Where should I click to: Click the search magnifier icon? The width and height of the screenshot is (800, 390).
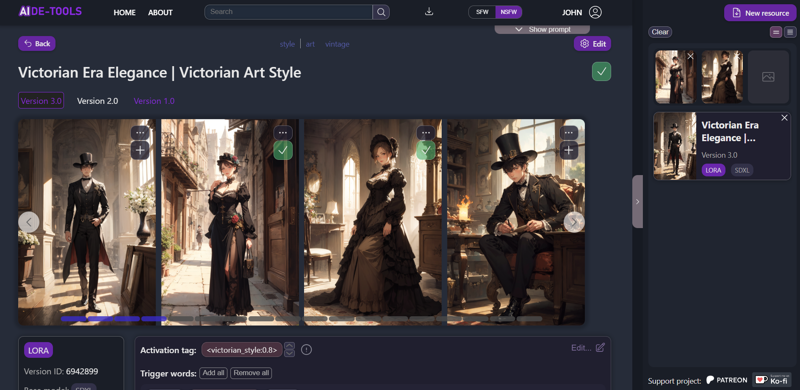click(x=381, y=12)
